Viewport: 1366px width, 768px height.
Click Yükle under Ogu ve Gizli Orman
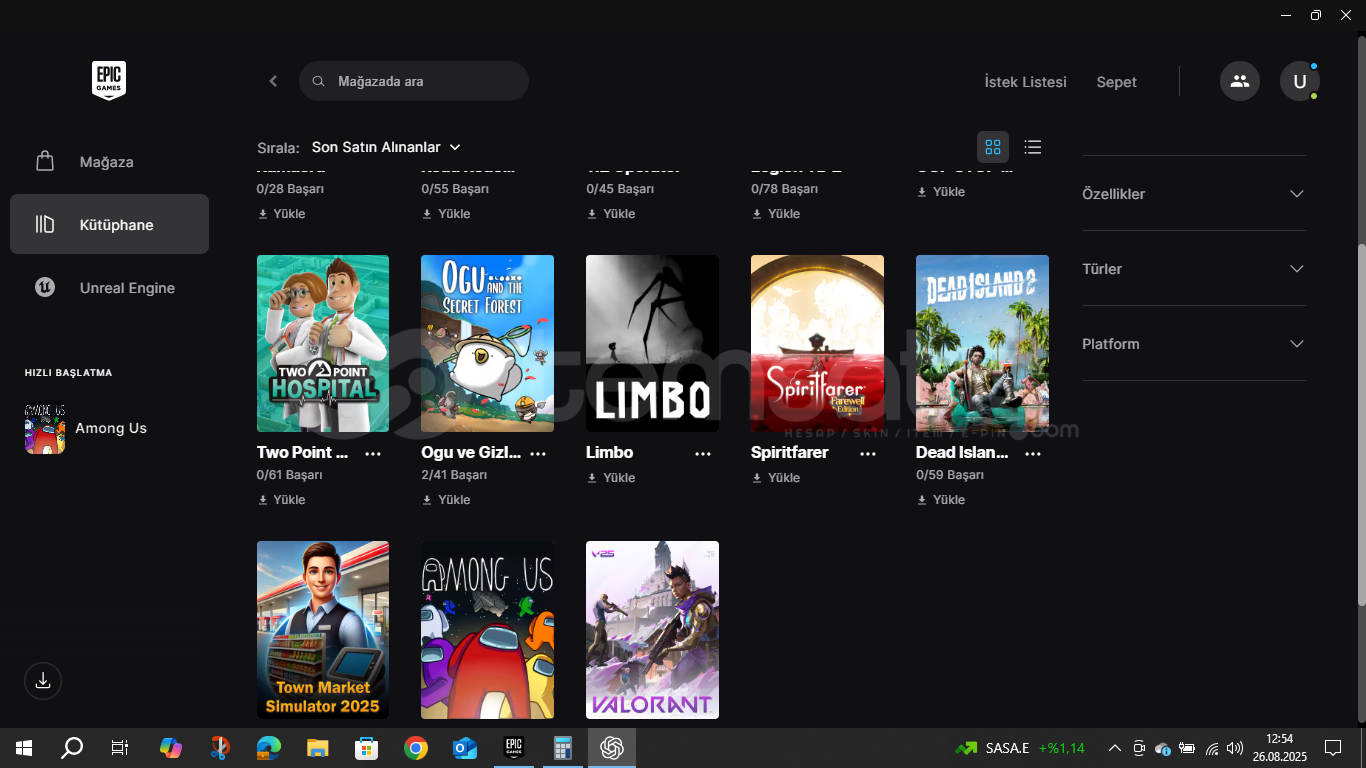point(446,500)
